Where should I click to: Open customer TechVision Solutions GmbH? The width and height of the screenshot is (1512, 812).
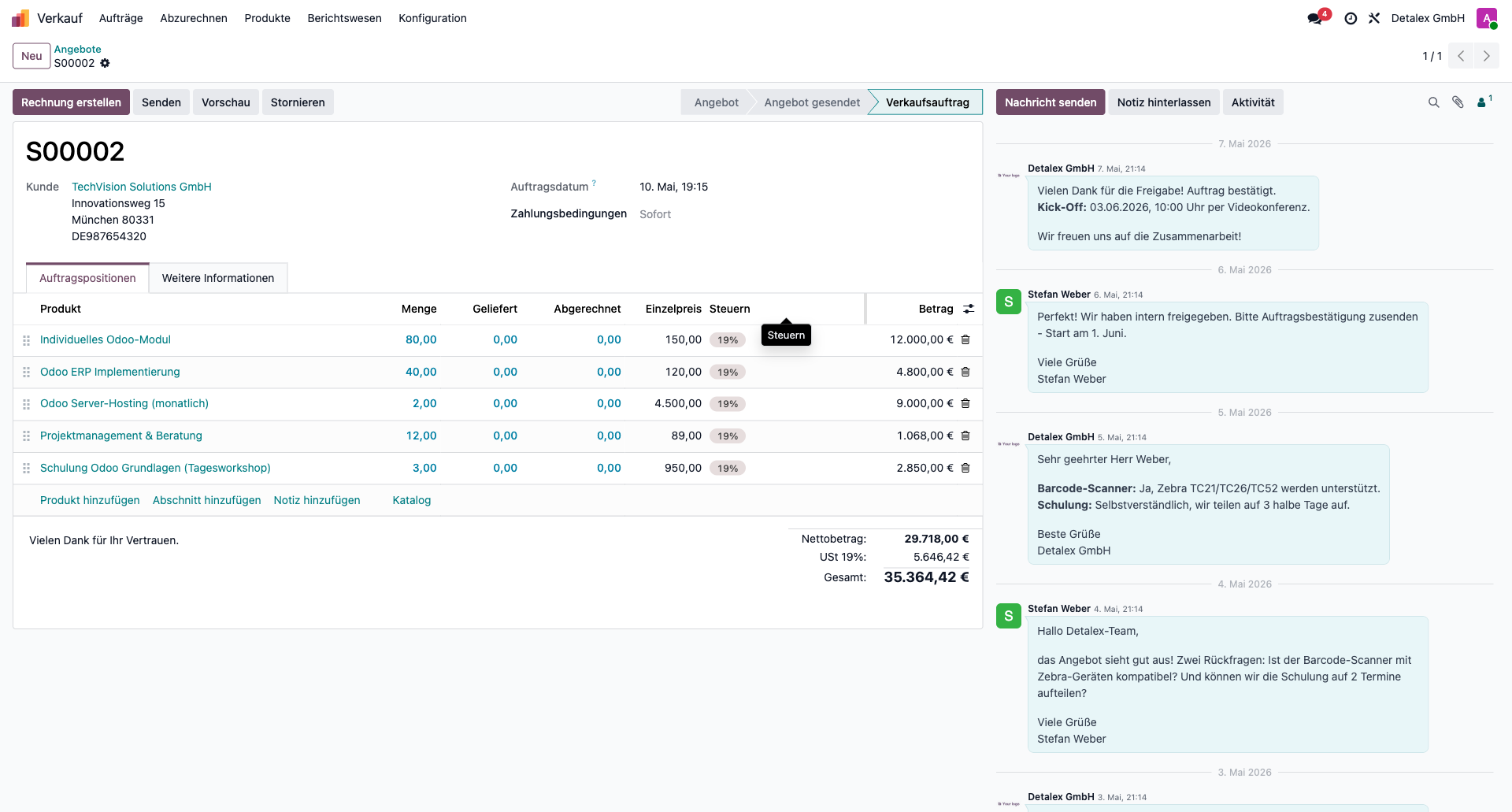[x=142, y=187]
